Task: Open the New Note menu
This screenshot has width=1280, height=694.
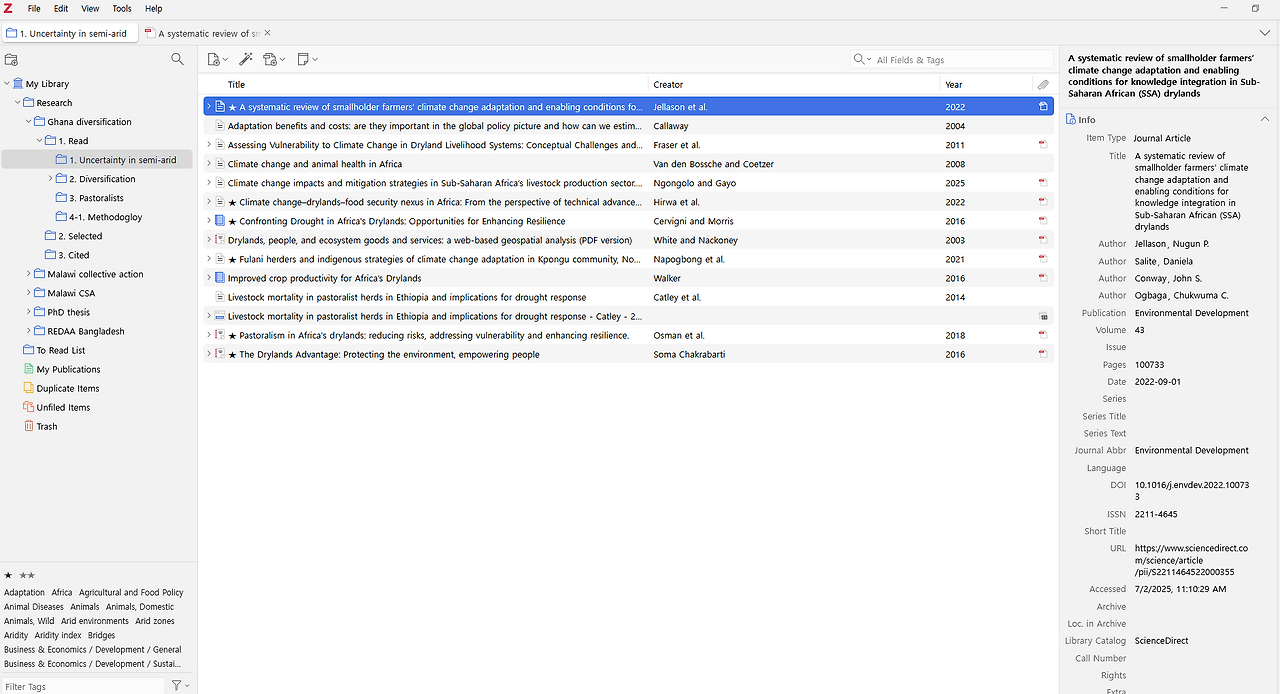Action: tap(307, 60)
